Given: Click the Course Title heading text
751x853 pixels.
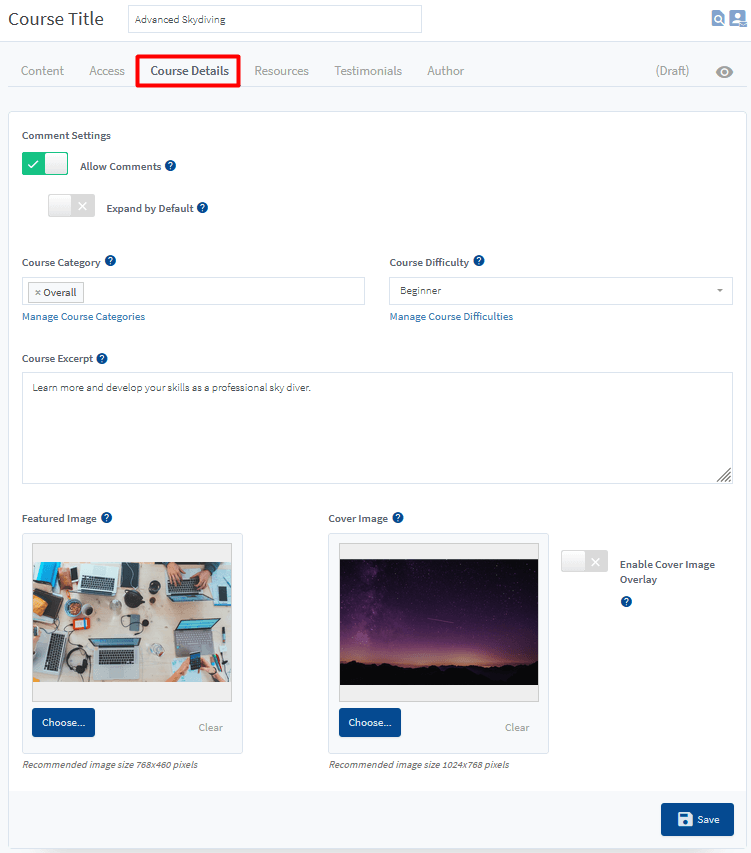Looking at the screenshot, I should coord(55,19).
